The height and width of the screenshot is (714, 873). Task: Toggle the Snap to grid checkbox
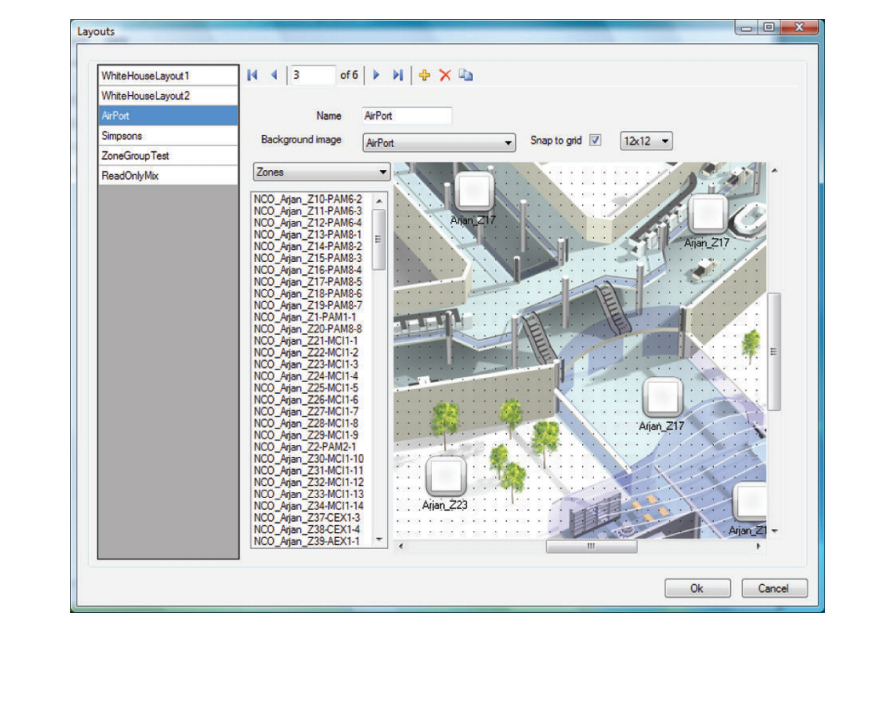pyautogui.click(x=596, y=141)
